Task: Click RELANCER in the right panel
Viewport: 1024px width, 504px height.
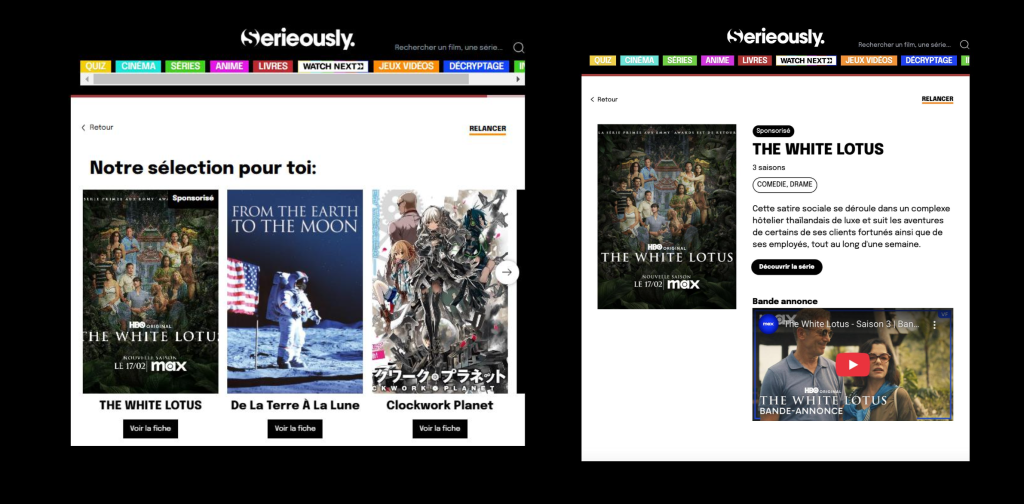Action: coord(937,99)
